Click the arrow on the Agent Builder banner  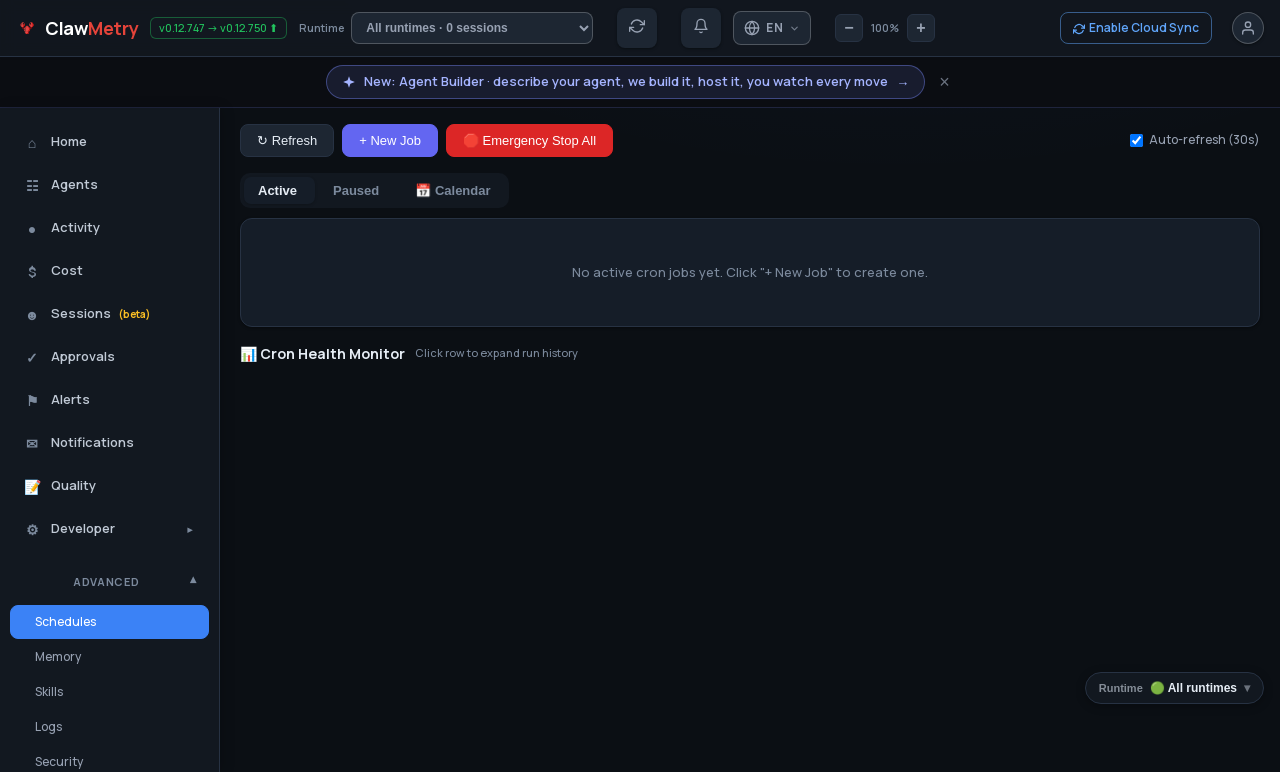(903, 83)
